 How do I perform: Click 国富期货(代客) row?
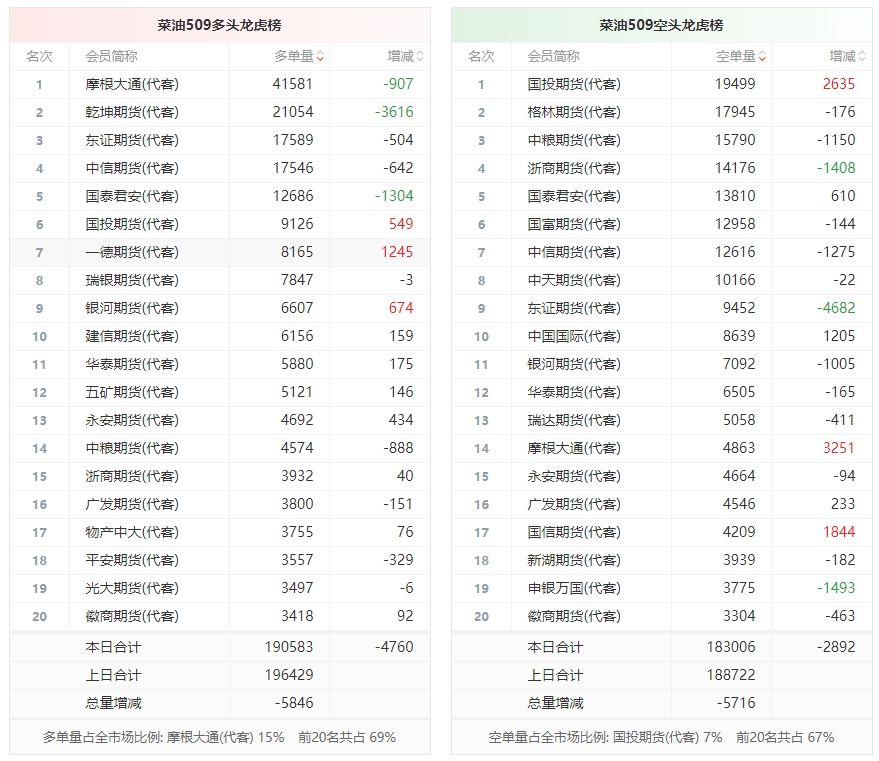tap(661, 224)
